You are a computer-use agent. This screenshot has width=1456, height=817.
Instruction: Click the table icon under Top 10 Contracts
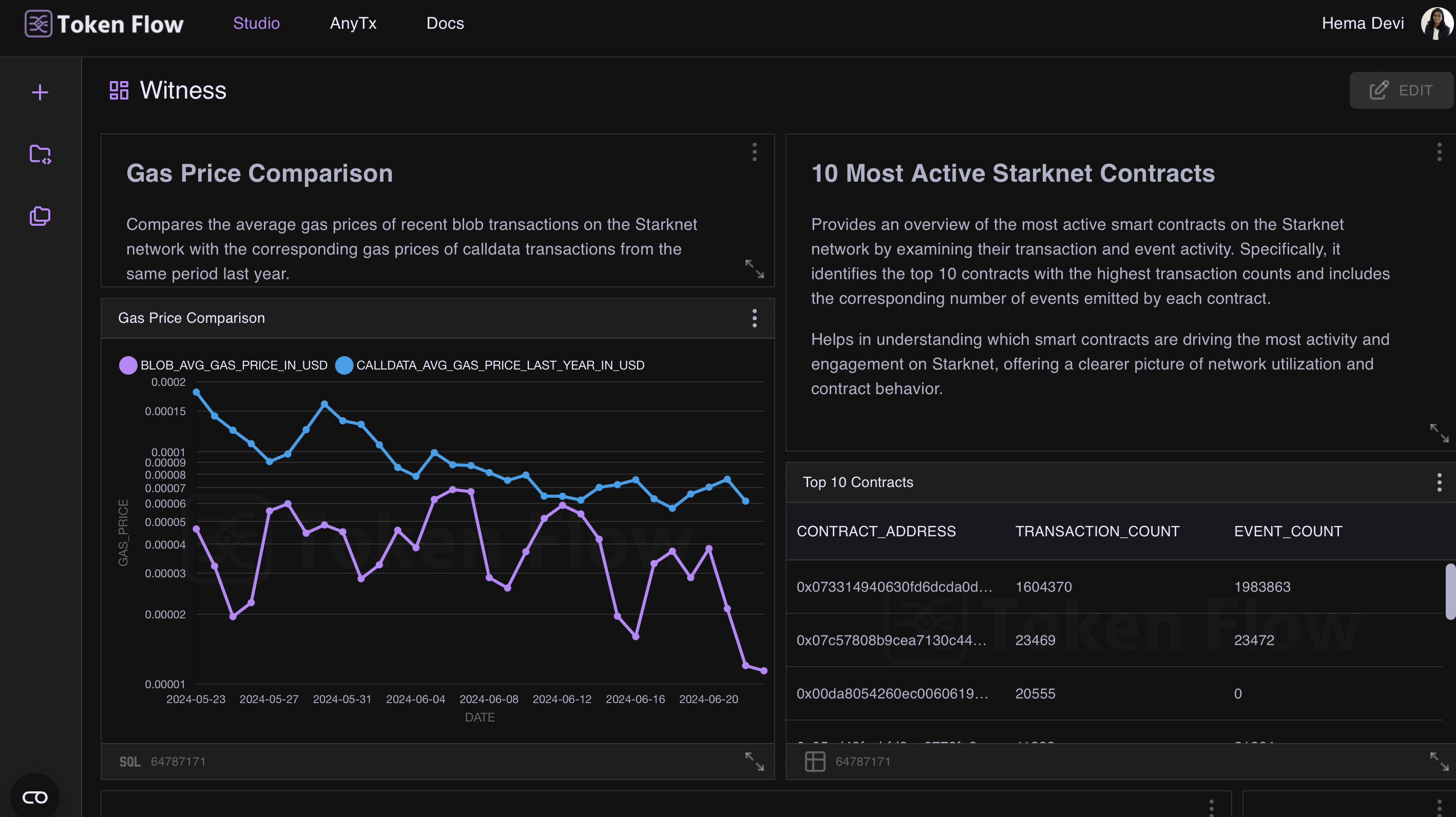coord(814,762)
